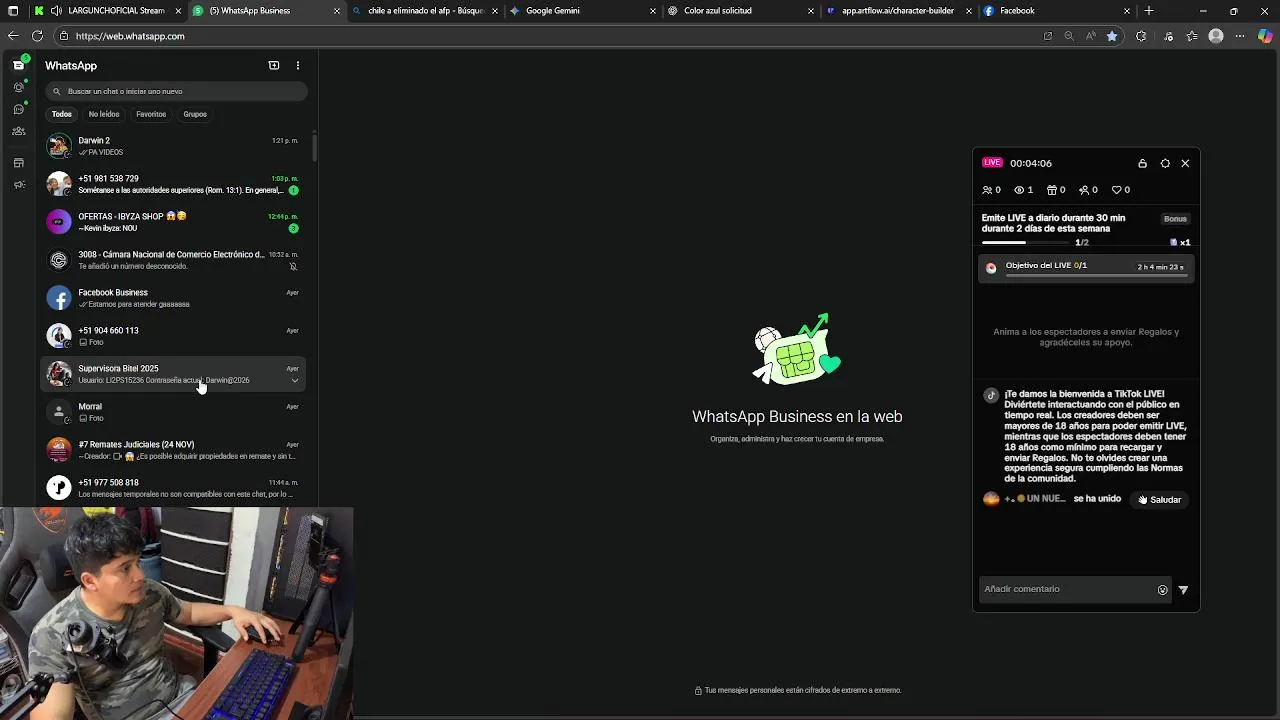
Task: Open a new browser tab
Action: [x=1149, y=11]
